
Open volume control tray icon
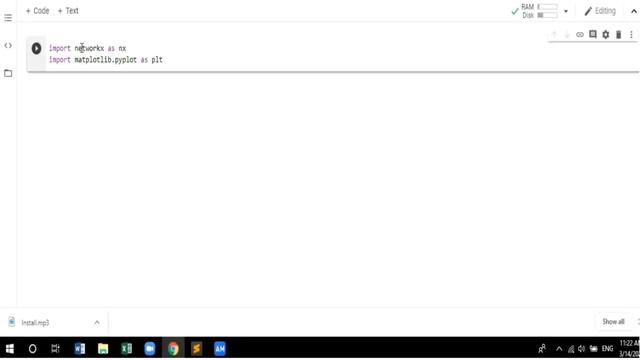point(582,349)
